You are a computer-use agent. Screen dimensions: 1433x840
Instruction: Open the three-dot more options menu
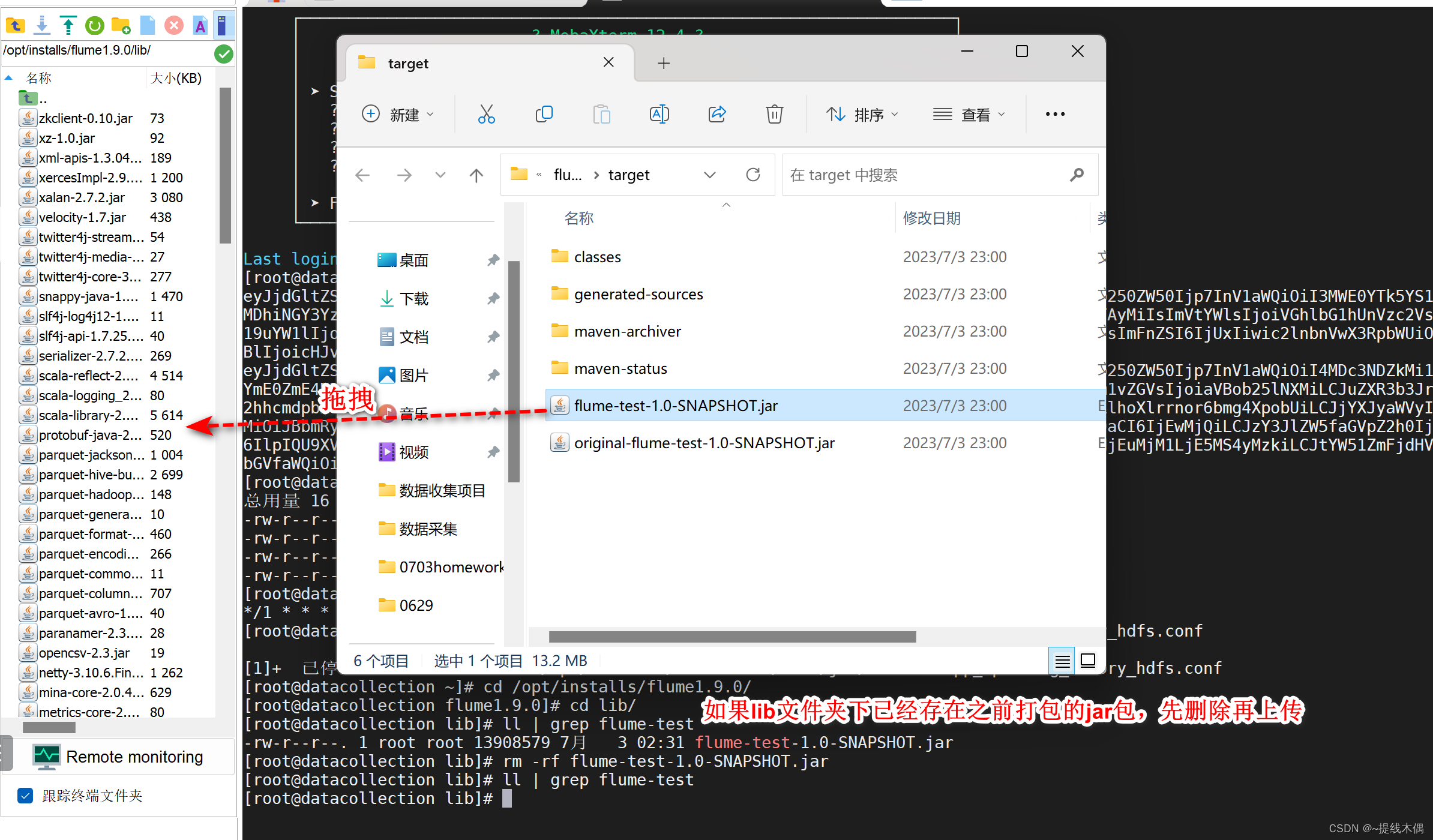coord(1055,114)
